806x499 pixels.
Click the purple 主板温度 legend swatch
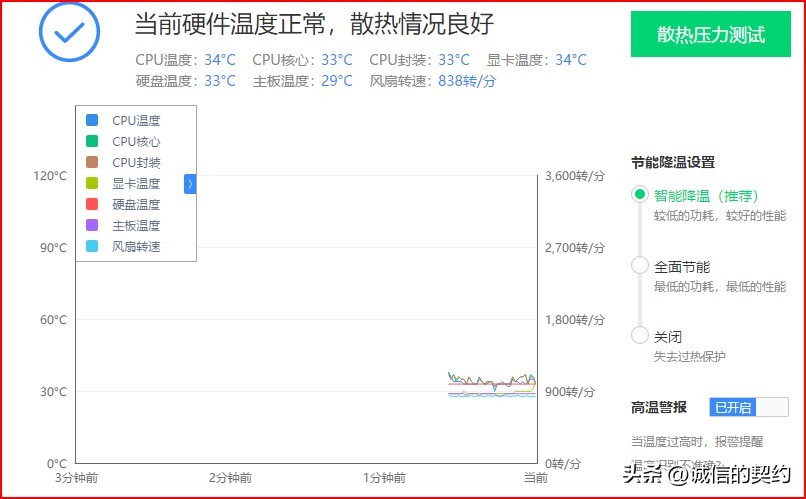pyautogui.click(x=92, y=225)
